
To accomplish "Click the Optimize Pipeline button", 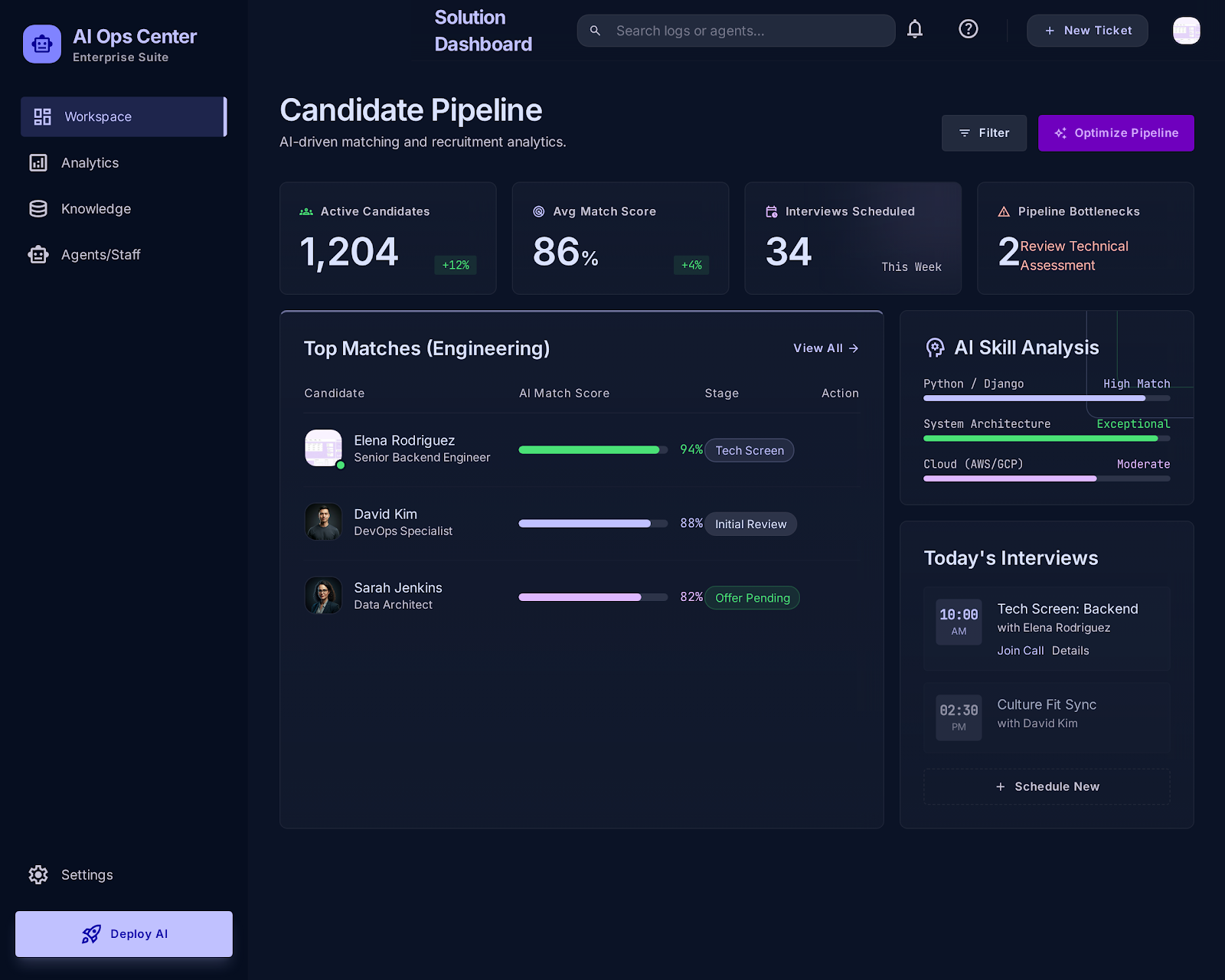I will pyautogui.click(x=1116, y=133).
